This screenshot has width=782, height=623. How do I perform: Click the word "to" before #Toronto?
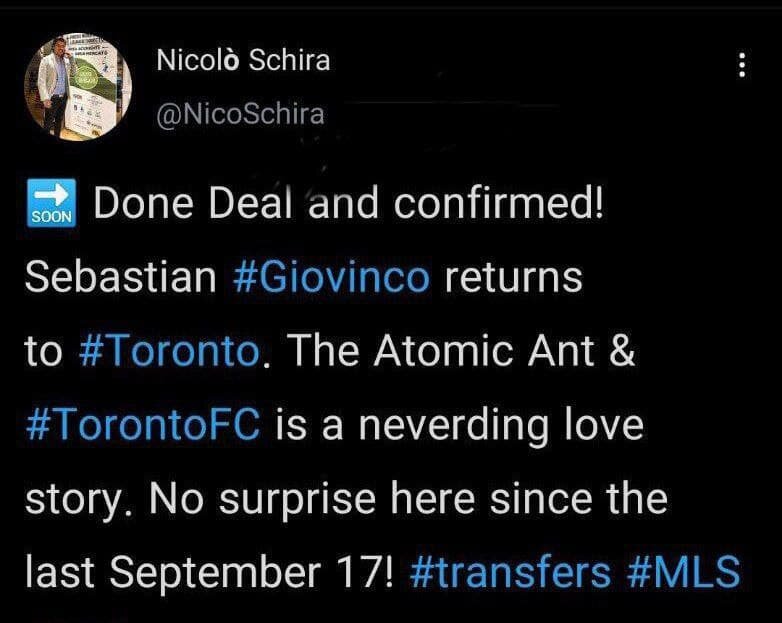tap(43, 352)
